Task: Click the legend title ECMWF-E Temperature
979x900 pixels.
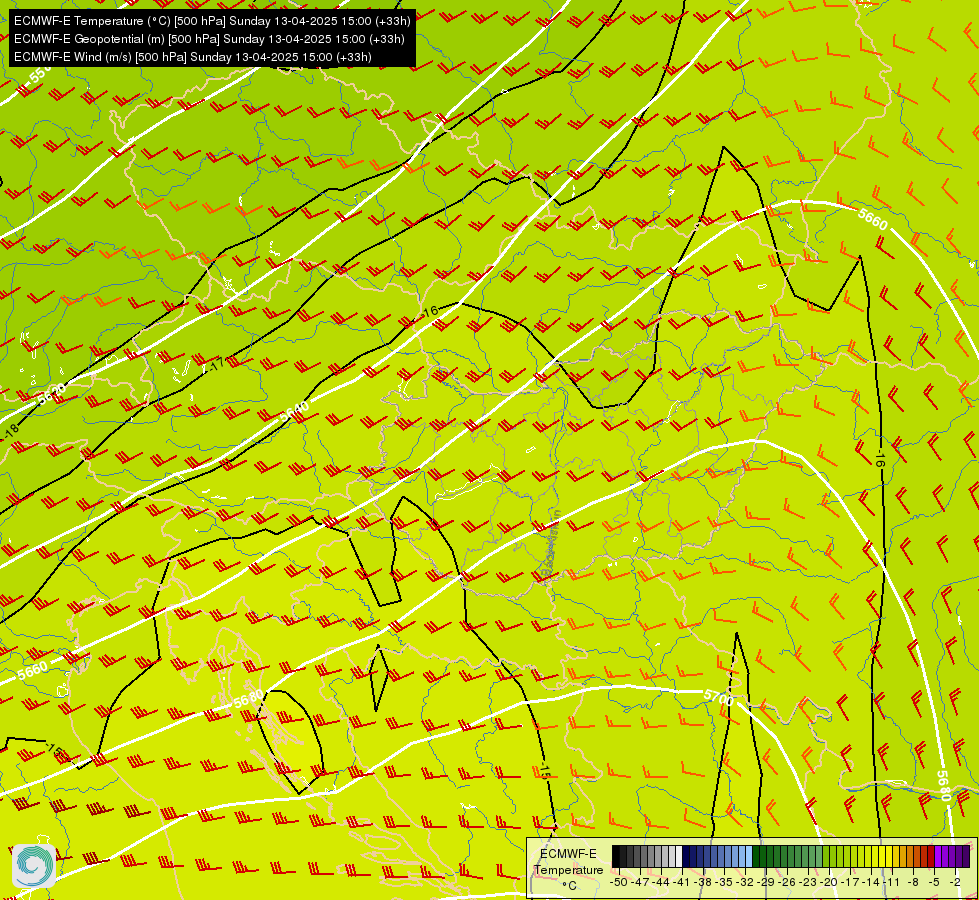Action: 568,862
